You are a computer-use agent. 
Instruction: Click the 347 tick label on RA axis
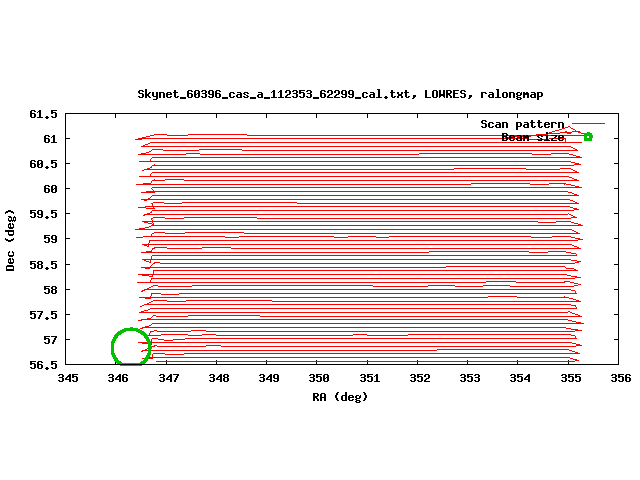click(169, 378)
